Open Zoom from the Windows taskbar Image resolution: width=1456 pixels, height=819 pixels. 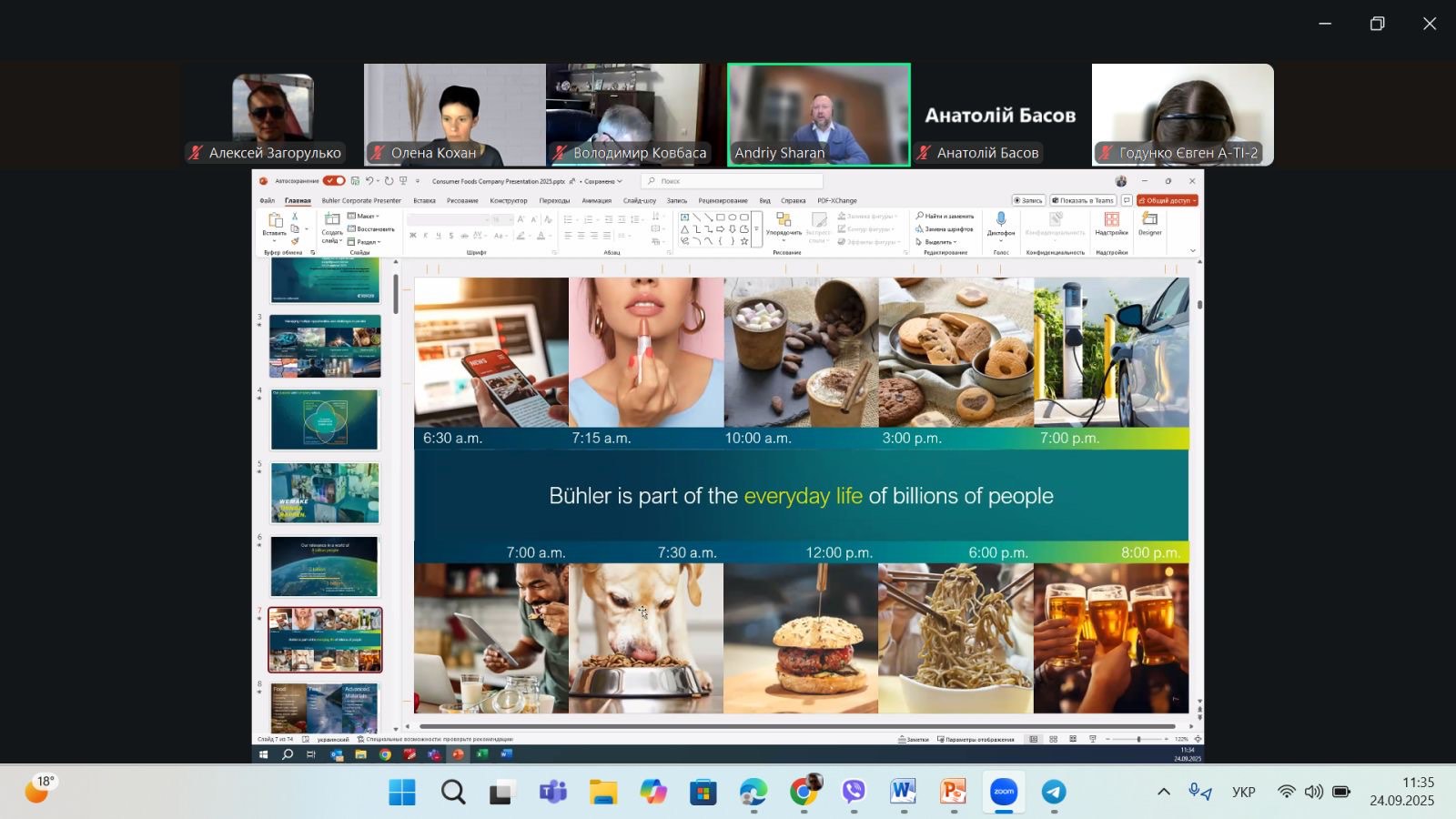click(x=1004, y=792)
